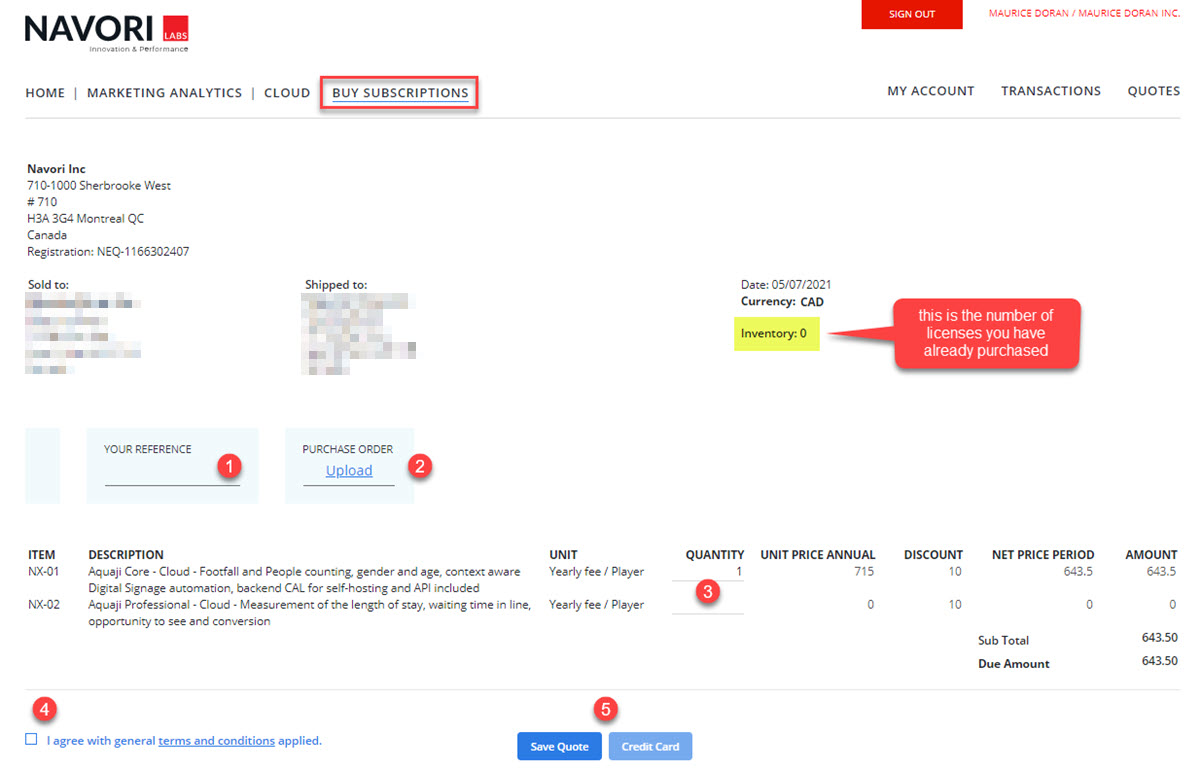Viewport: 1201px width, 770px height.
Task: Click the NX-01 net price 643.5
Action: (x=1079, y=572)
